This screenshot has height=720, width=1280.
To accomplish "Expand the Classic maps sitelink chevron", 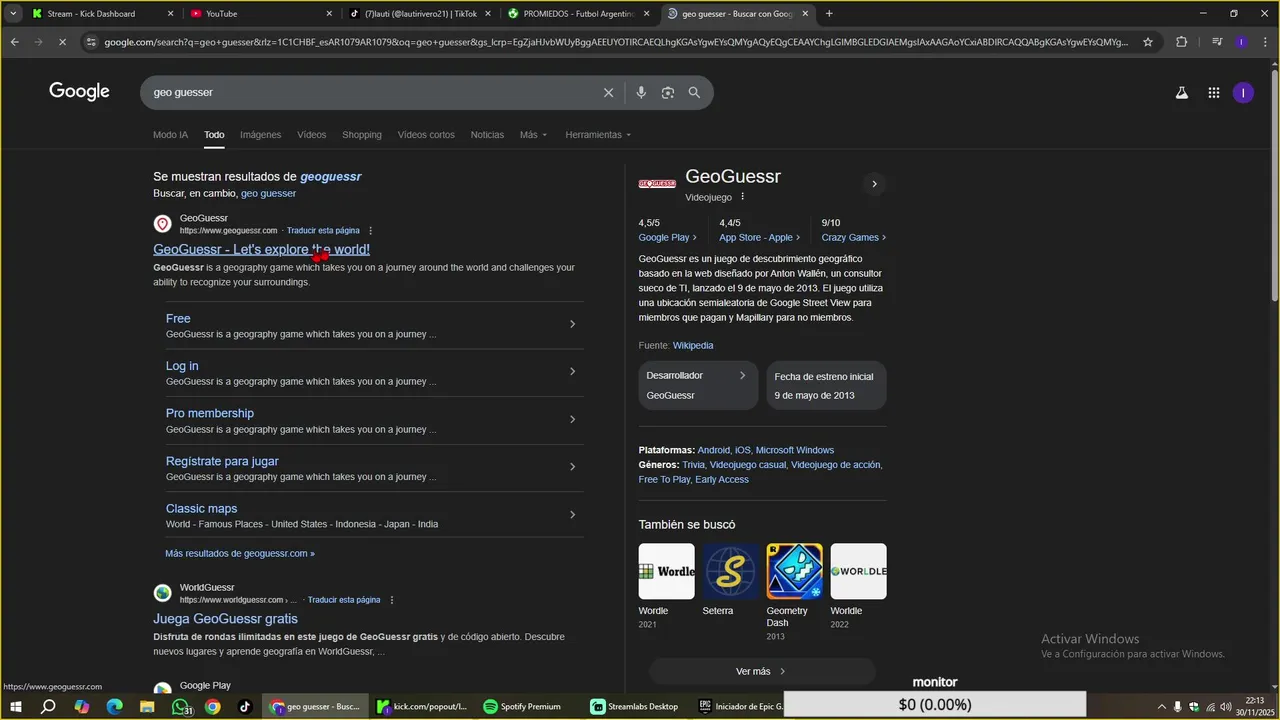I will pos(572,515).
